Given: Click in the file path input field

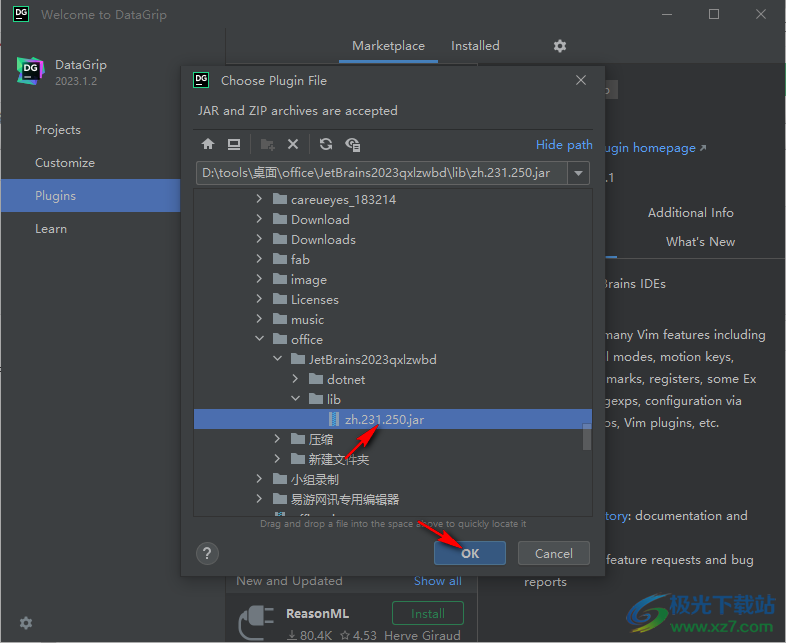Looking at the screenshot, I should (382, 173).
